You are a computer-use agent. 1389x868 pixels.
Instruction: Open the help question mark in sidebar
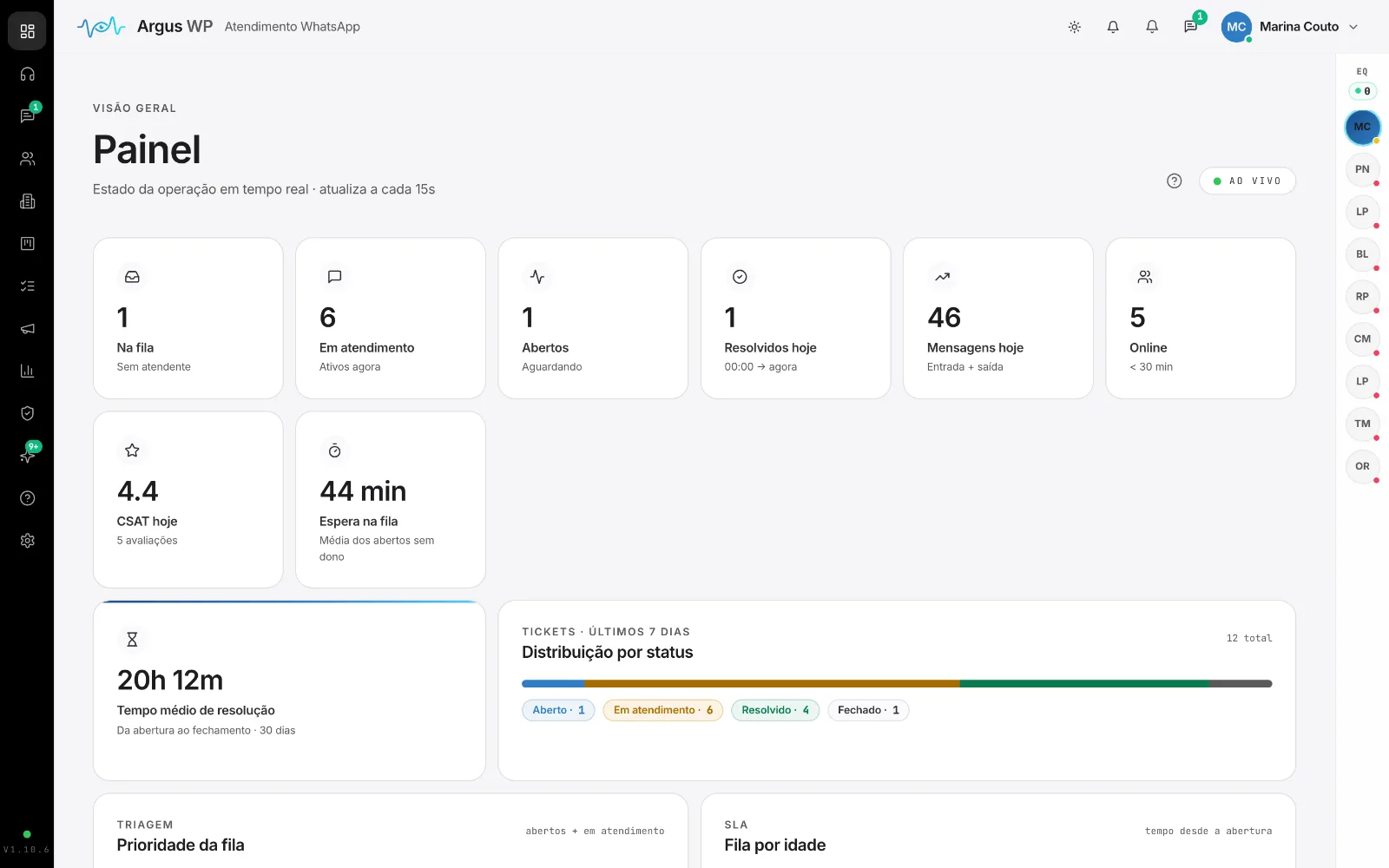click(27, 498)
